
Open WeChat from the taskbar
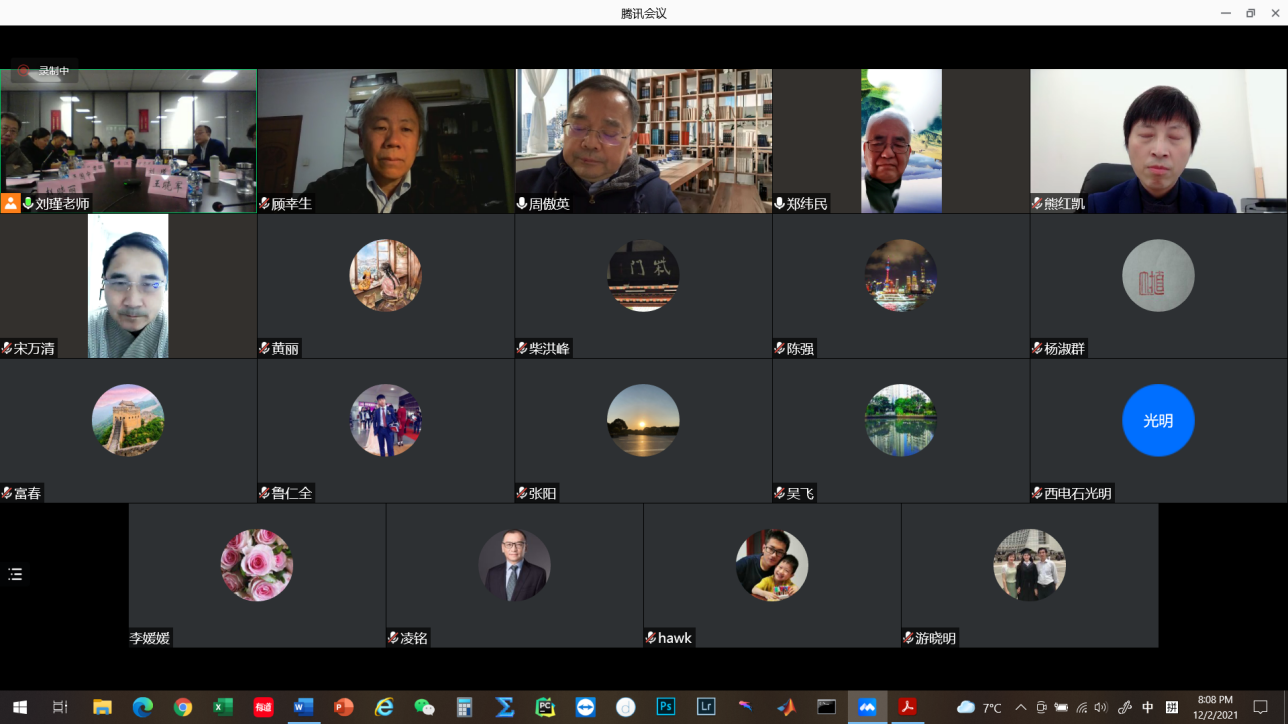424,707
